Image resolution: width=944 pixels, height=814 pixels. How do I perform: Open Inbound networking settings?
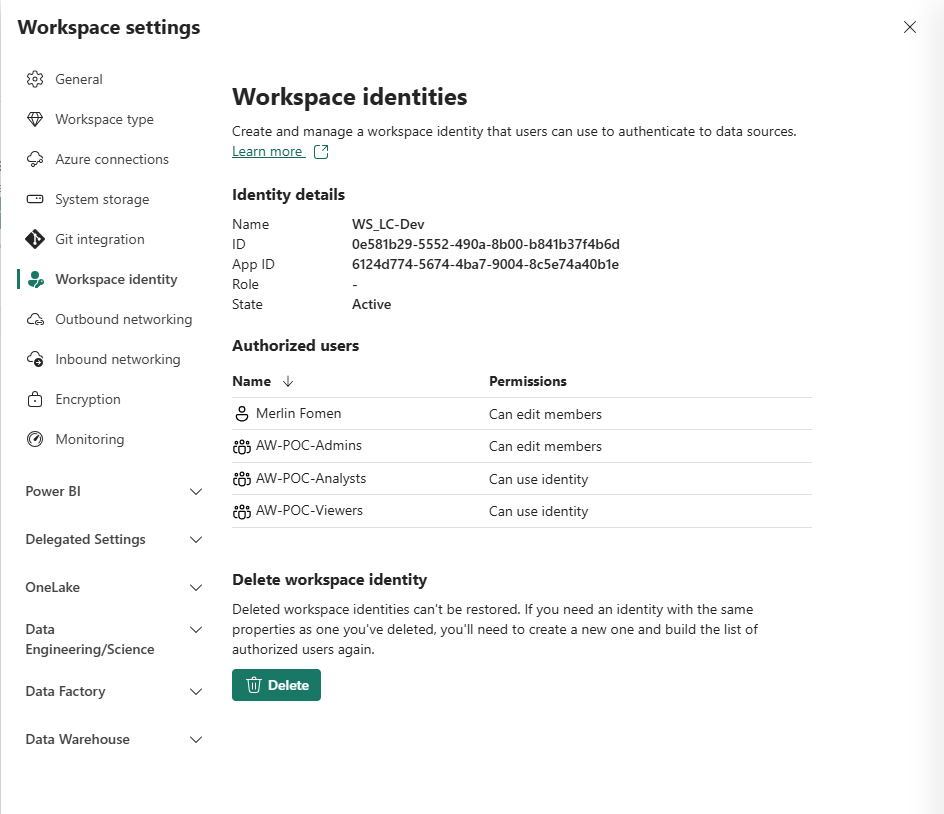point(117,359)
